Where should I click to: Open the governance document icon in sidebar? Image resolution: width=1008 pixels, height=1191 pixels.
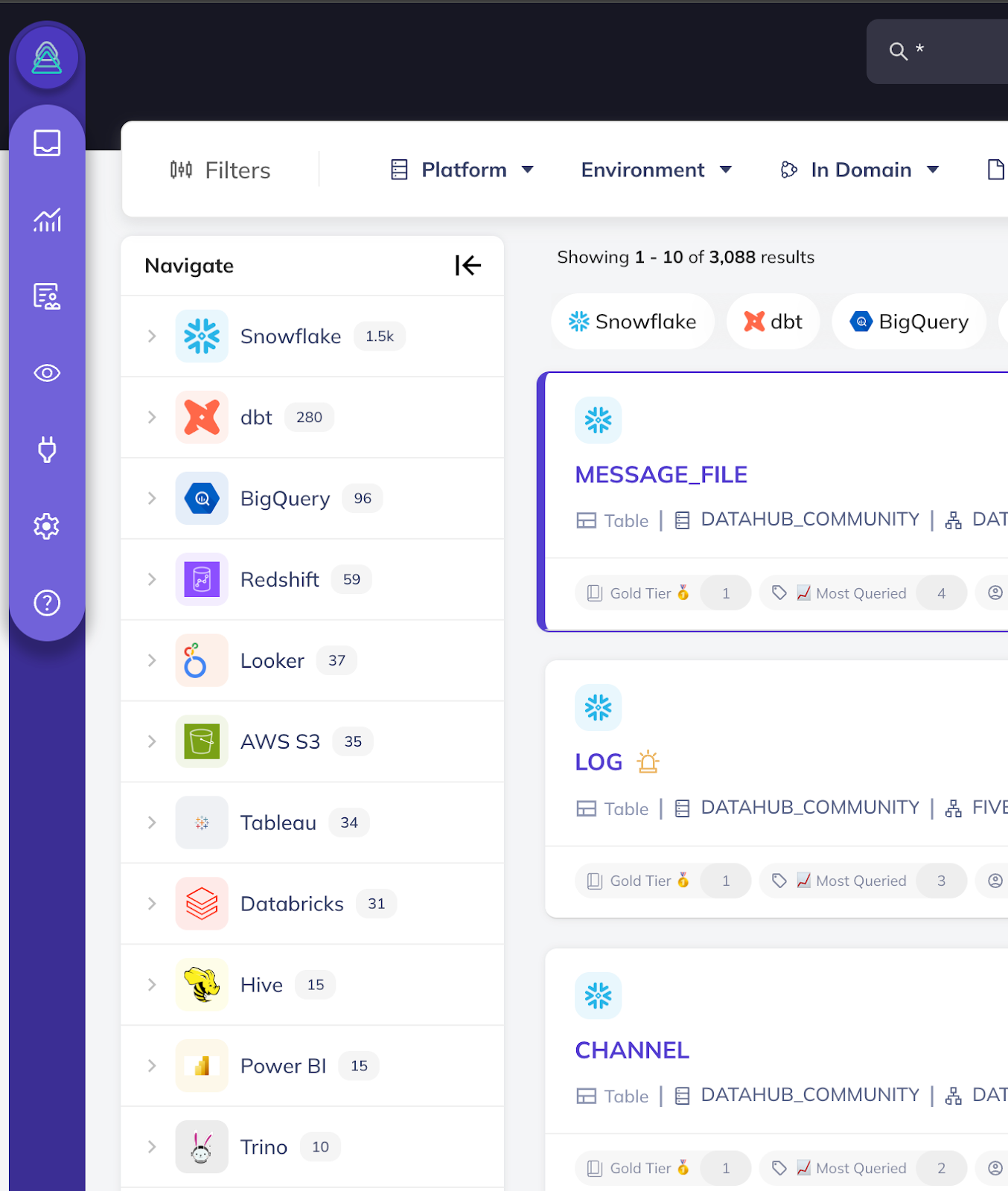pos(47,296)
